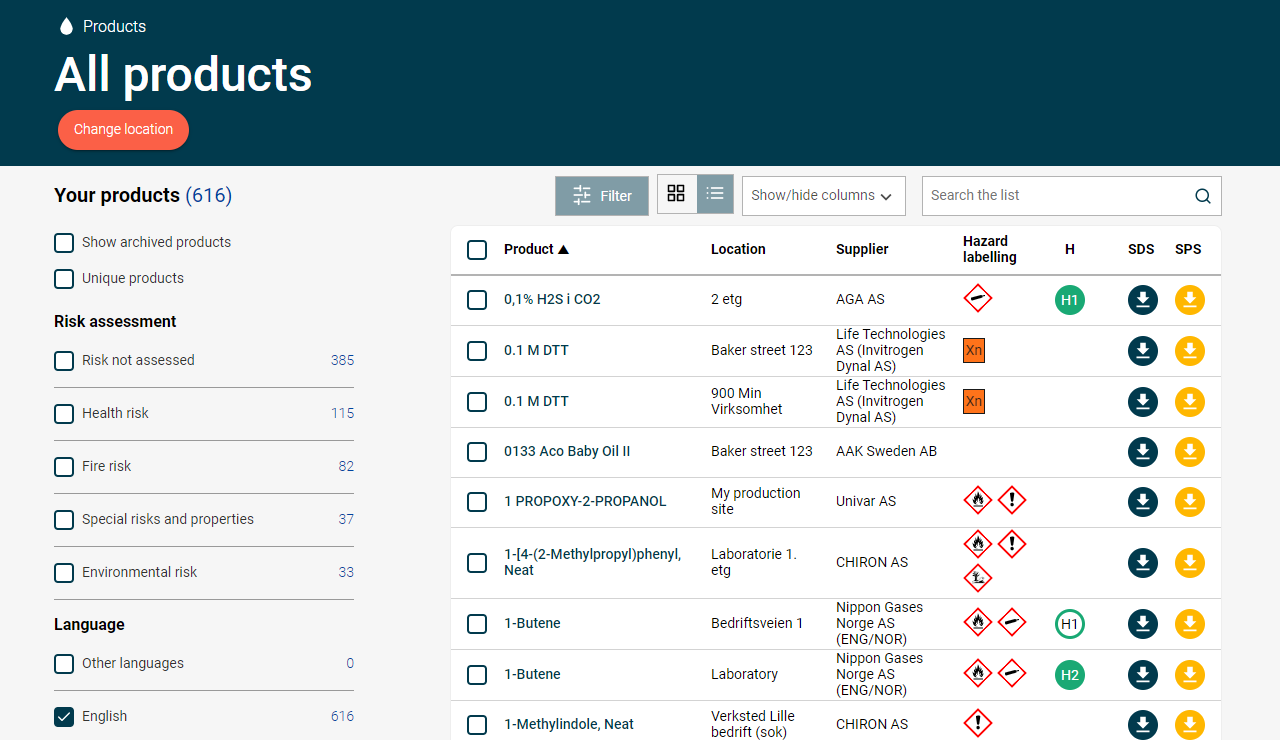Image resolution: width=1280 pixels, height=740 pixels.
Task: Open Show/hide columns dropdown
Action: click(824, 196)
